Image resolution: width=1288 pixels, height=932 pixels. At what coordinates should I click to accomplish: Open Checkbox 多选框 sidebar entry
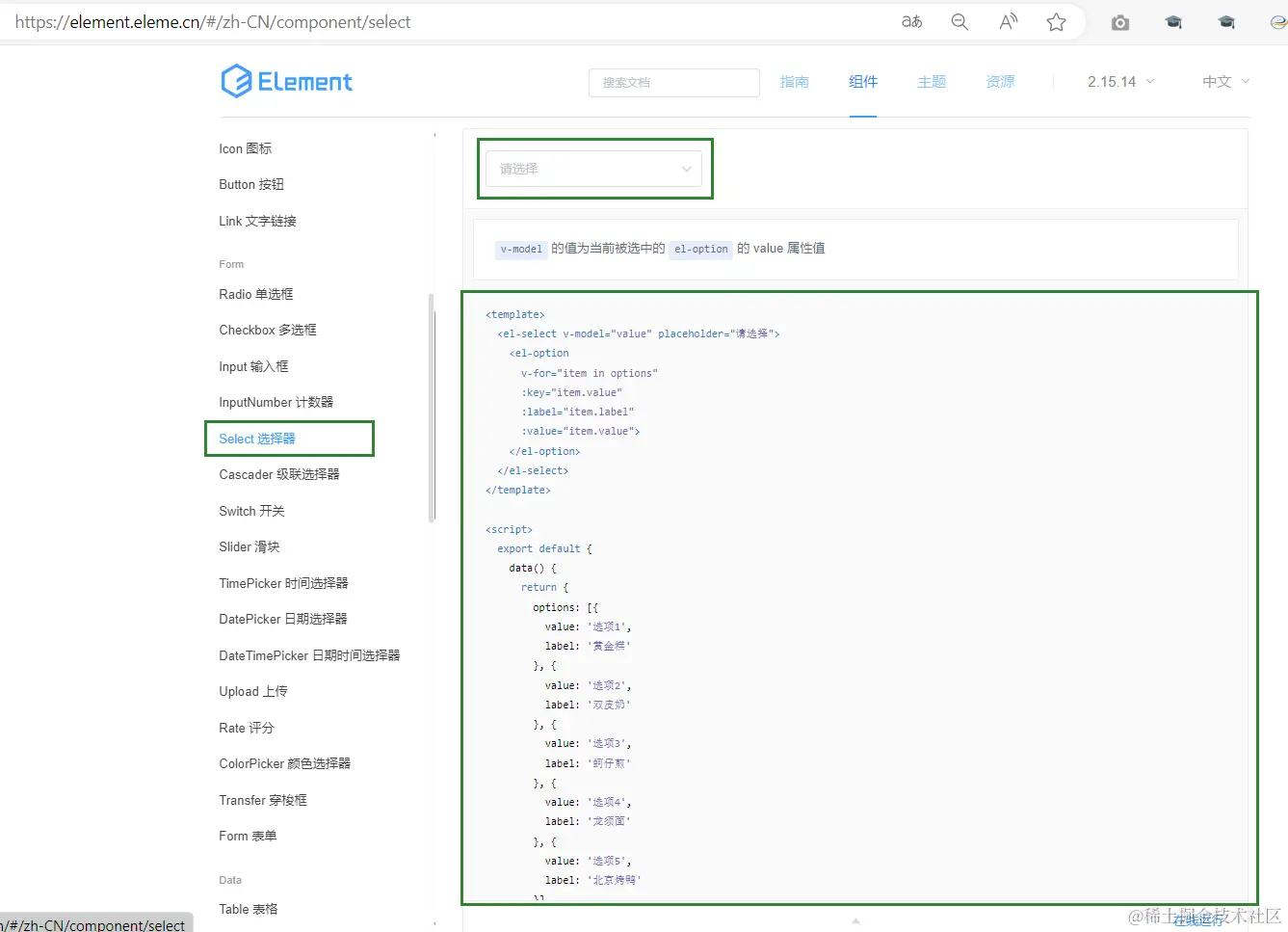click(x=268, y=330)
